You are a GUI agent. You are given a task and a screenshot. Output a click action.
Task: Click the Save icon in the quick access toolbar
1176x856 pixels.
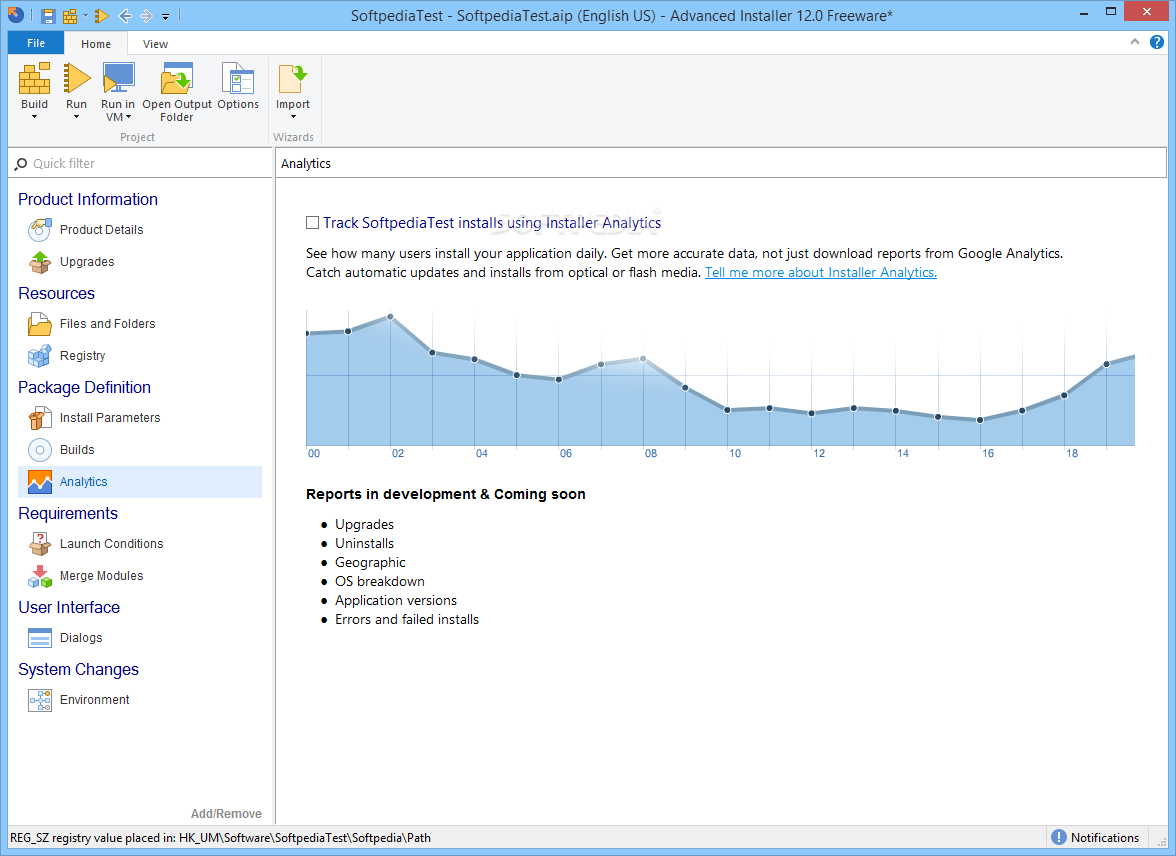click(48, 16)
